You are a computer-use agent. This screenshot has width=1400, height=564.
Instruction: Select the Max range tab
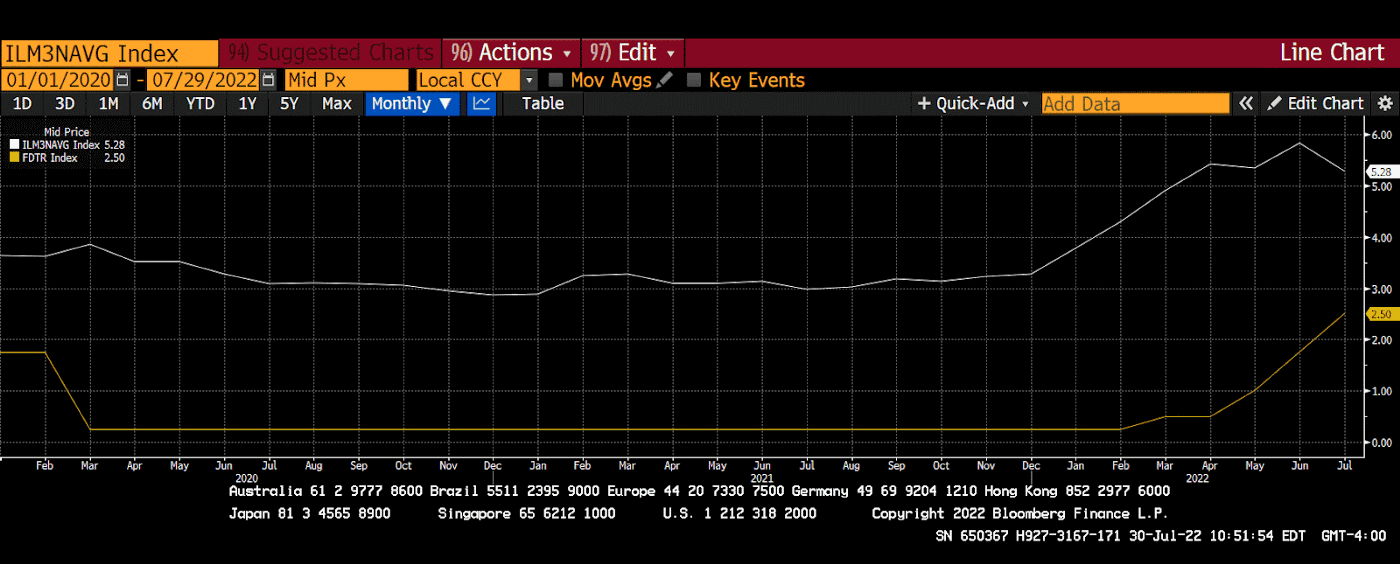click(336, 103)
